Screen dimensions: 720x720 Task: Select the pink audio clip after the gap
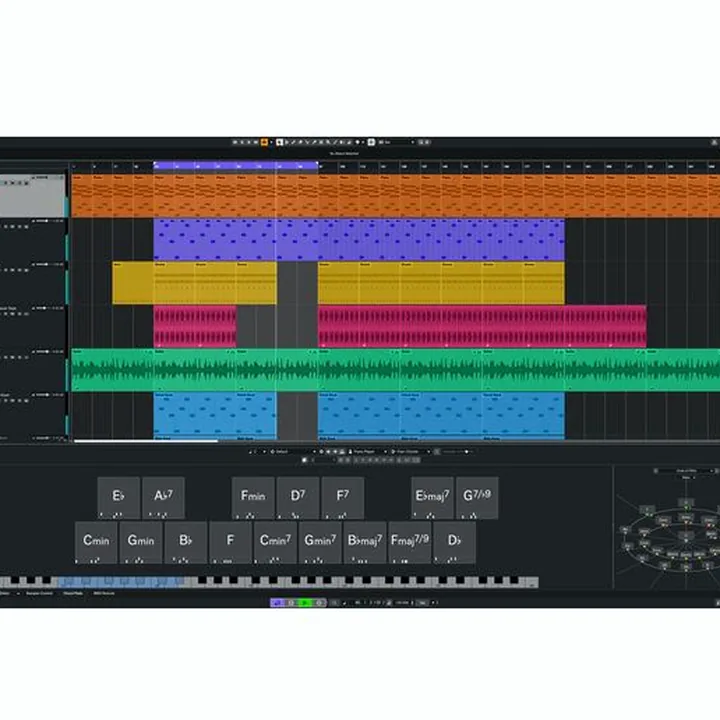pyautogui.click(x=482, y=326)
